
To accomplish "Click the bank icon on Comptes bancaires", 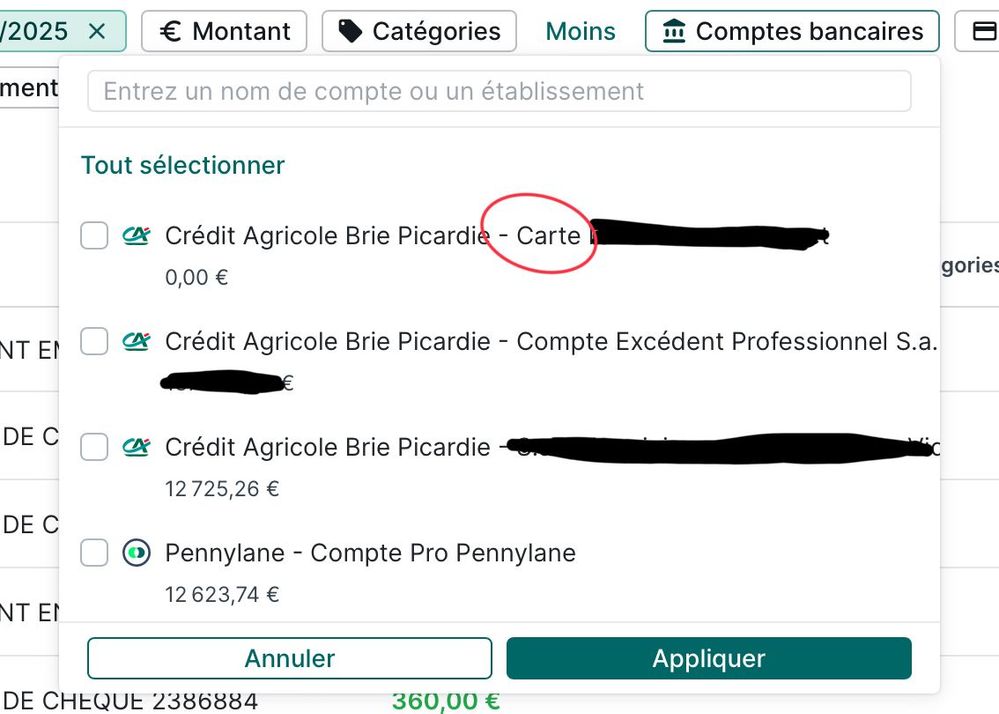I will click(x=674, y=31).
